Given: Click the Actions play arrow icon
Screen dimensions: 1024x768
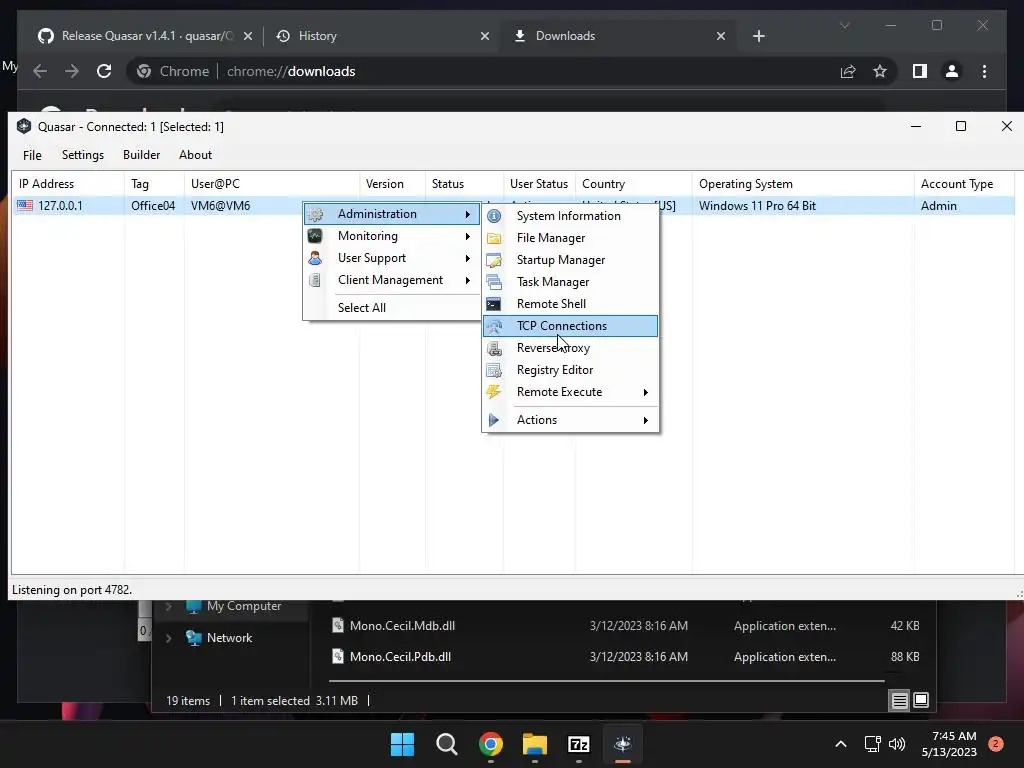Looking at the screenshot, I should [x=494, y=420].
